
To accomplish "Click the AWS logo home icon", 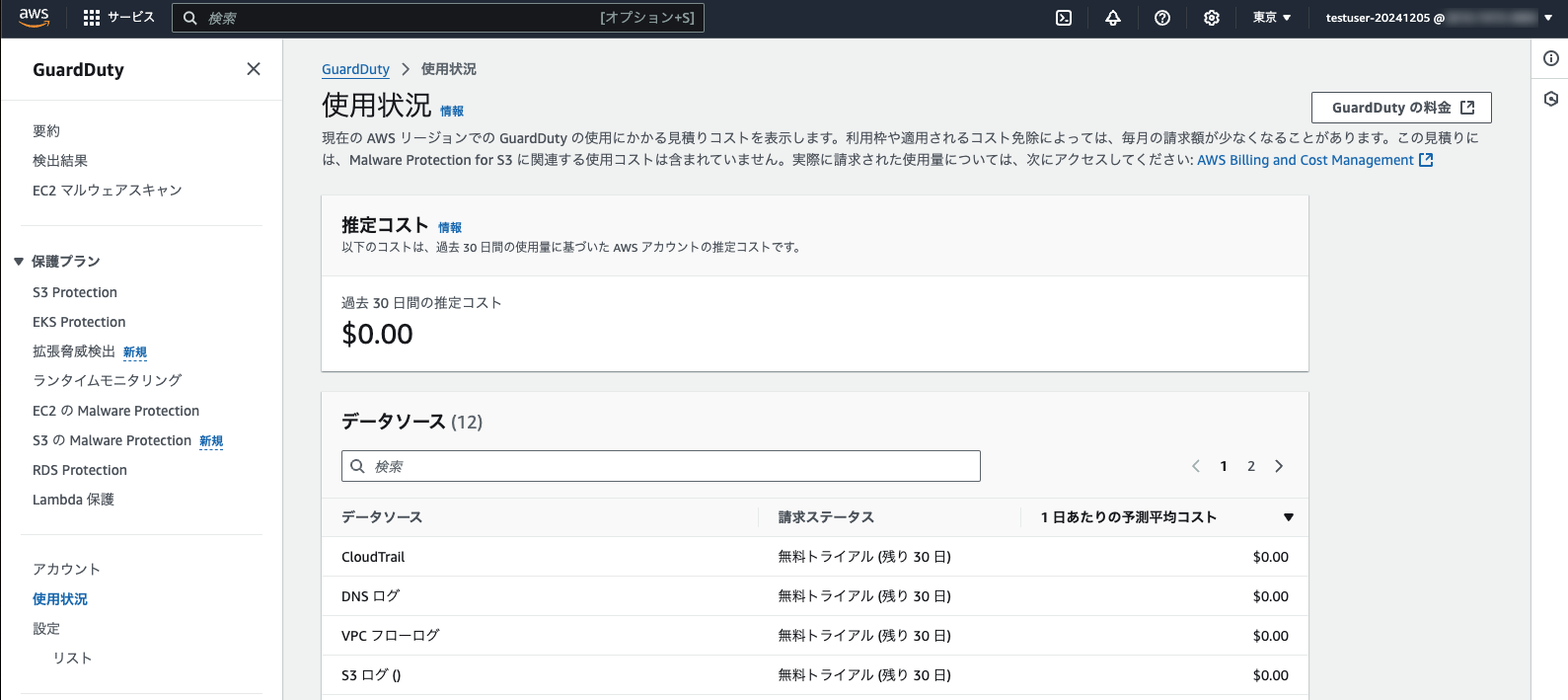I will pyautogui.click(x=34, y=18).
